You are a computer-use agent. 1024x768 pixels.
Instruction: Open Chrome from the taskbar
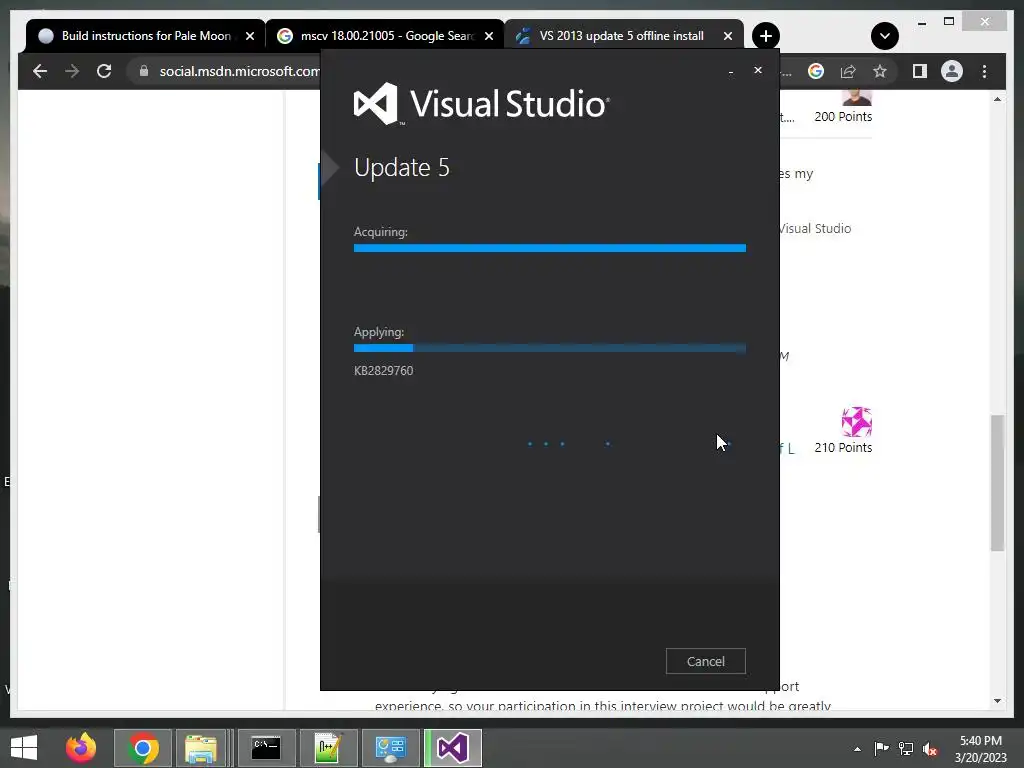pyautogui.click(x=143, y=748)
